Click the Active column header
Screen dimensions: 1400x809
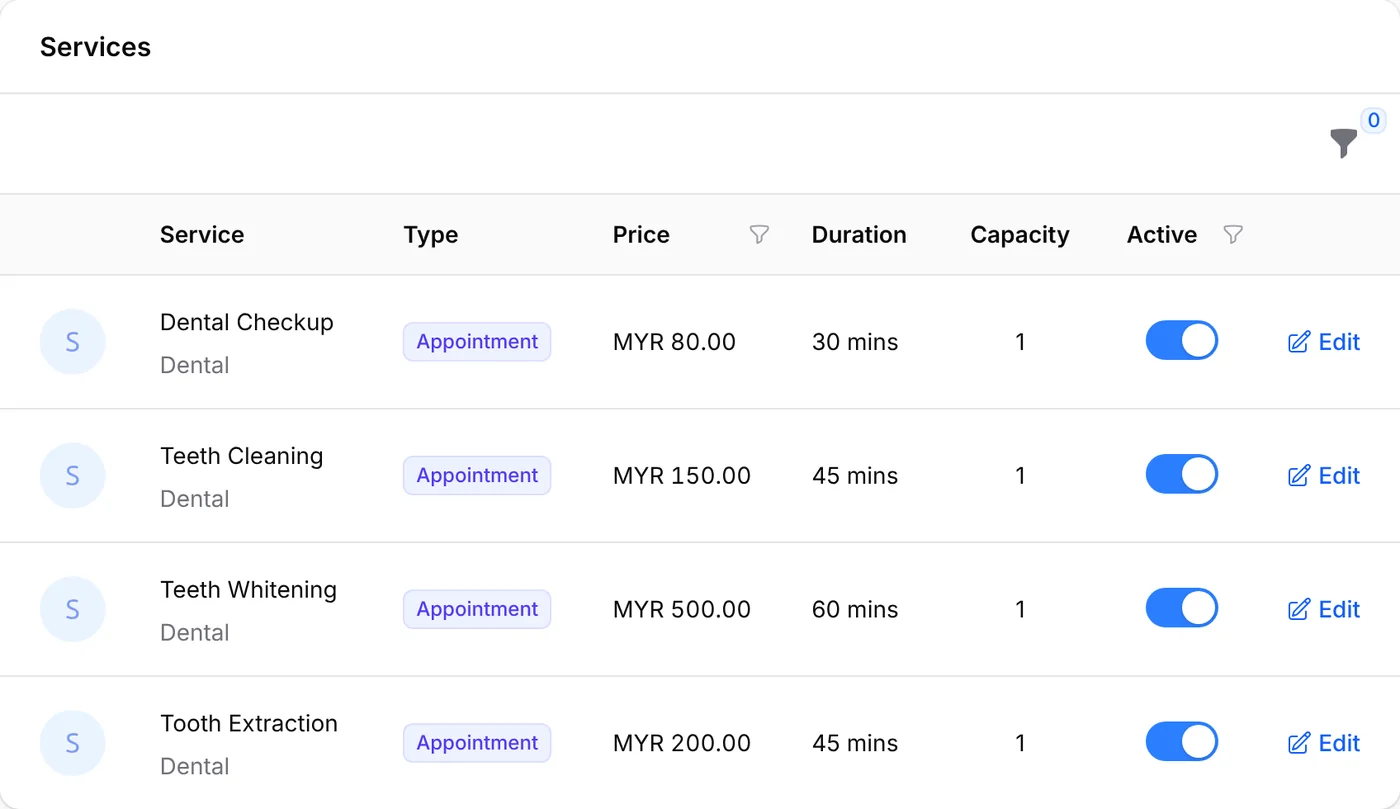(1162, 235)
